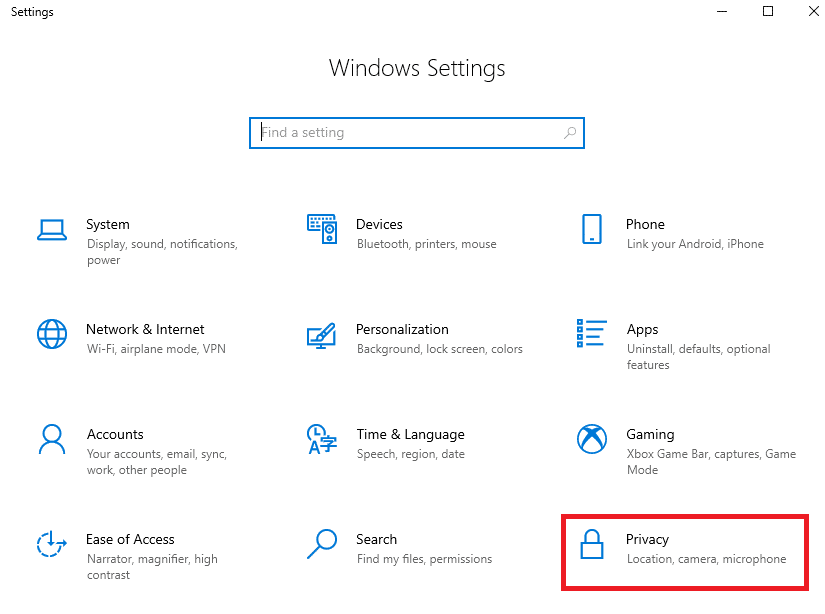
Task: Click inside the Find a setting box
Action: click(410, 133)
